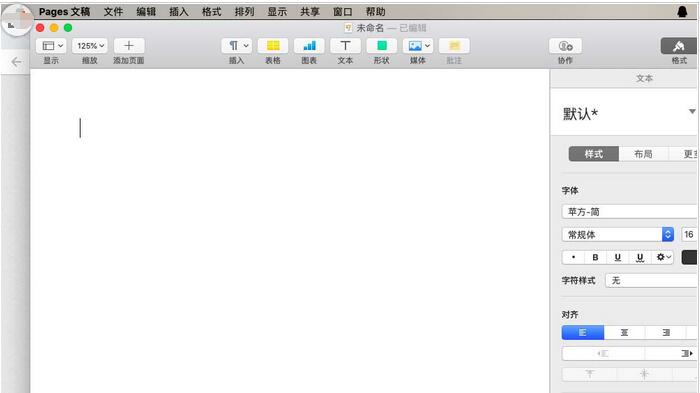Open the 插入 paragraph-mark insert menu
700x393 pixels.
point(237,46)
